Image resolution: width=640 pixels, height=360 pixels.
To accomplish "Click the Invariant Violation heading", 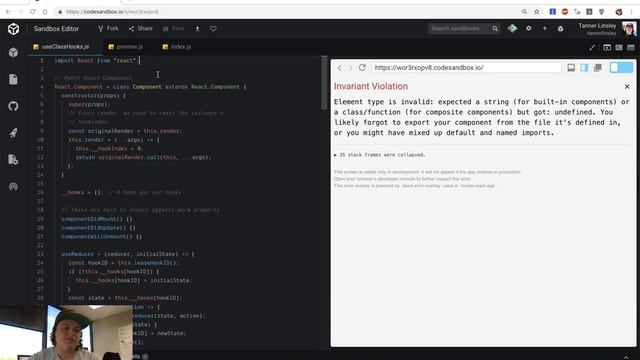I will click(x=371, y=87).
